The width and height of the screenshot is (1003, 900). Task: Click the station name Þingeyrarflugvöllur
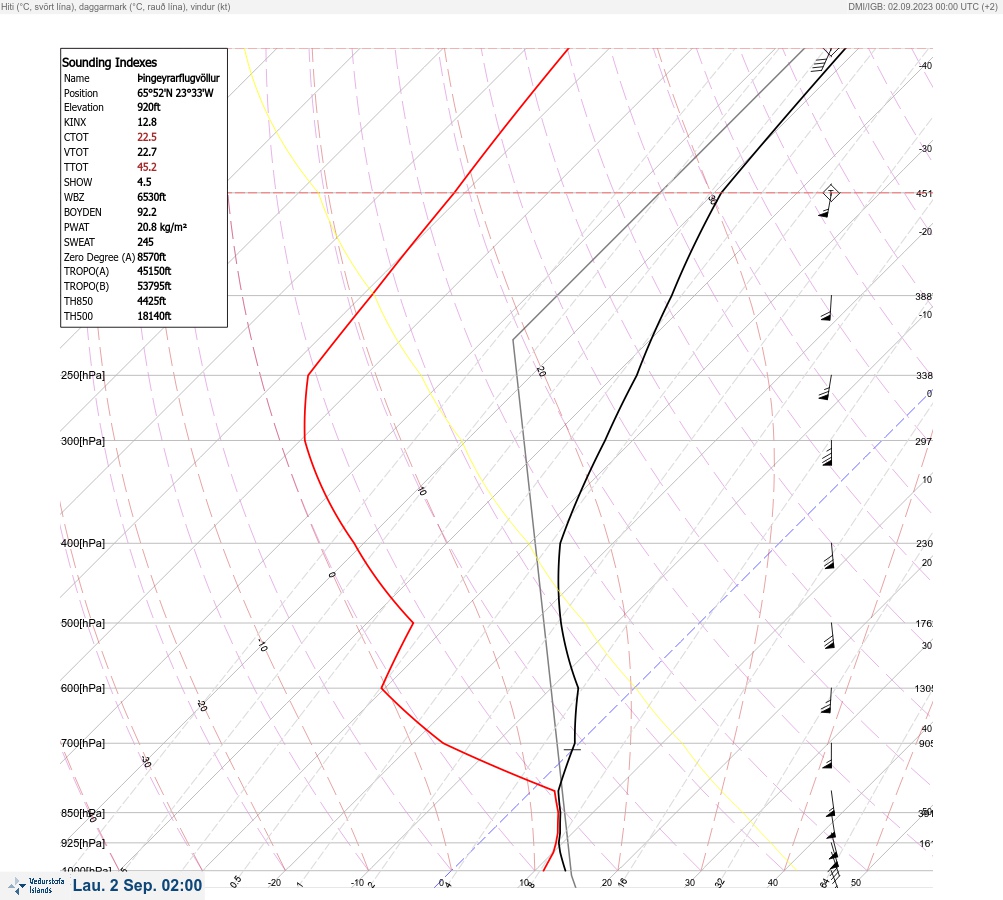click(x=178, y=78)
